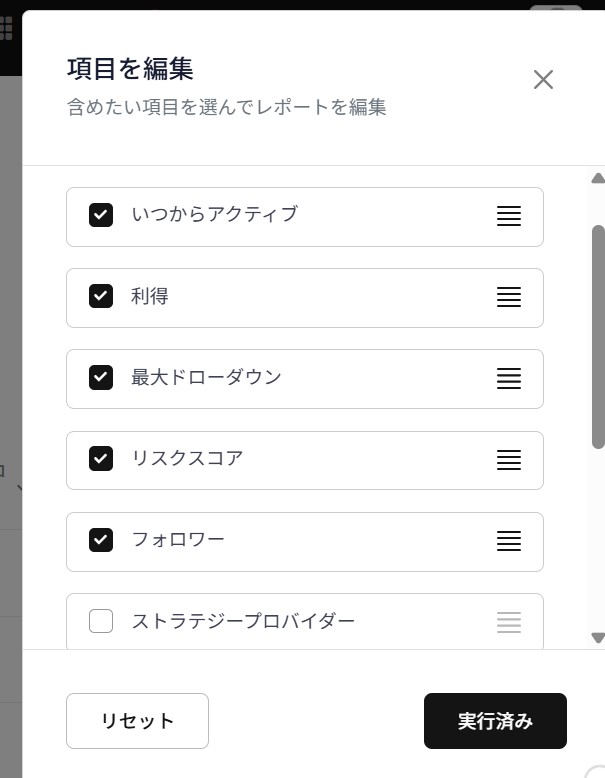Click the 実行済み confirm button
This screenshot has width=605, height=778.
pos(495,721)
